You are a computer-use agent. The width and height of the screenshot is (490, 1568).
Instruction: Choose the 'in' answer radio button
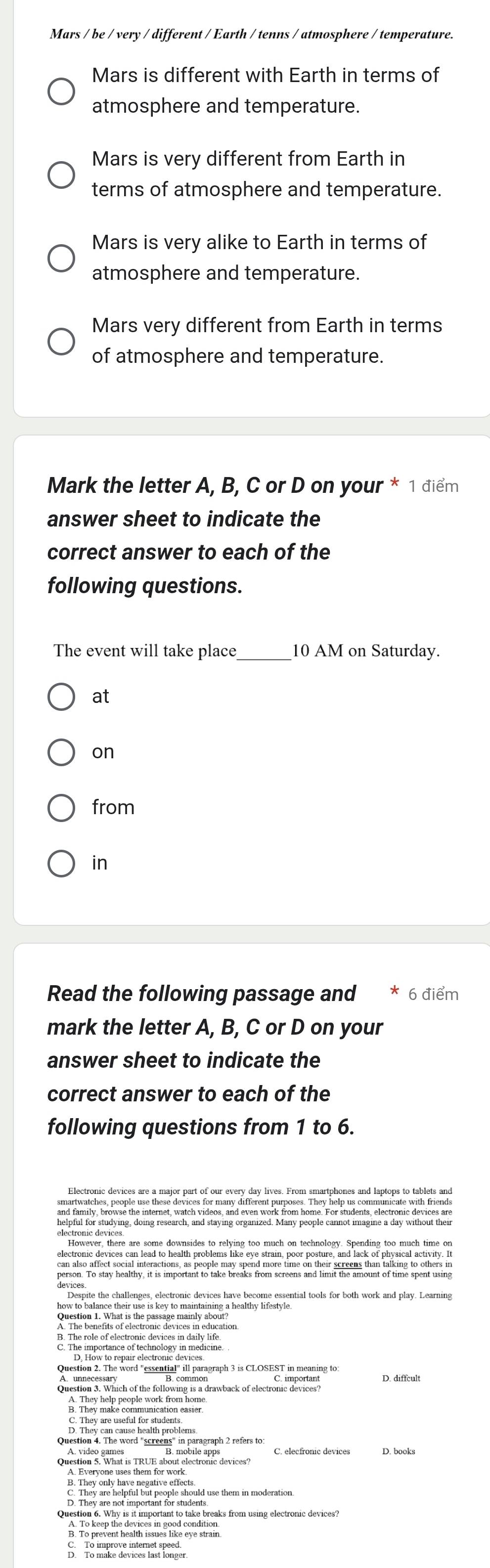click(61, 863)
